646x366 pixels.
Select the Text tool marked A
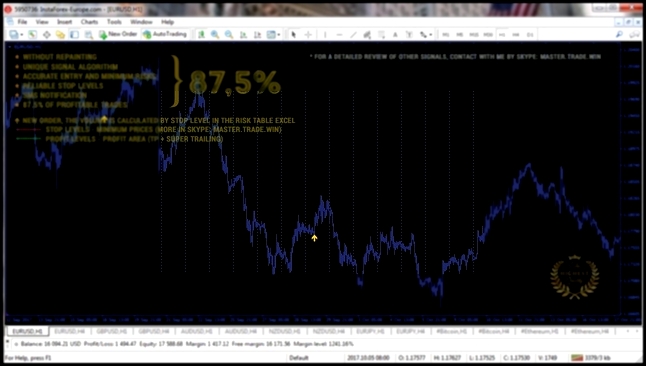click(395, 35)
